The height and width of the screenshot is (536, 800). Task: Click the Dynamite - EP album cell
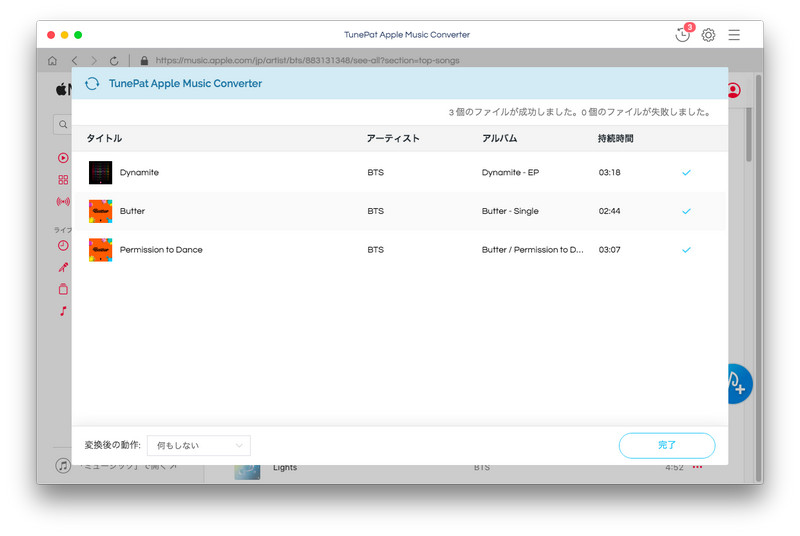(x=510, y=173)
